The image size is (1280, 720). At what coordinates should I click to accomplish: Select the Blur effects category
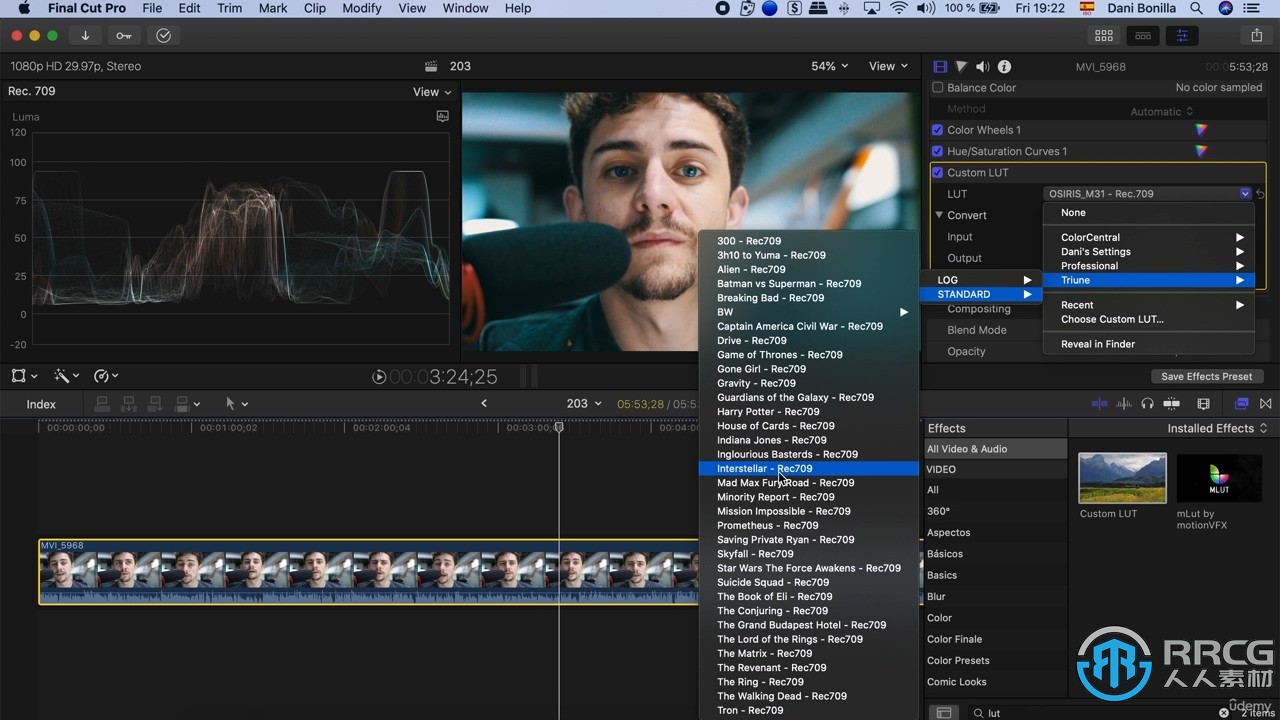pyautogui.click(x=995, y=597)
